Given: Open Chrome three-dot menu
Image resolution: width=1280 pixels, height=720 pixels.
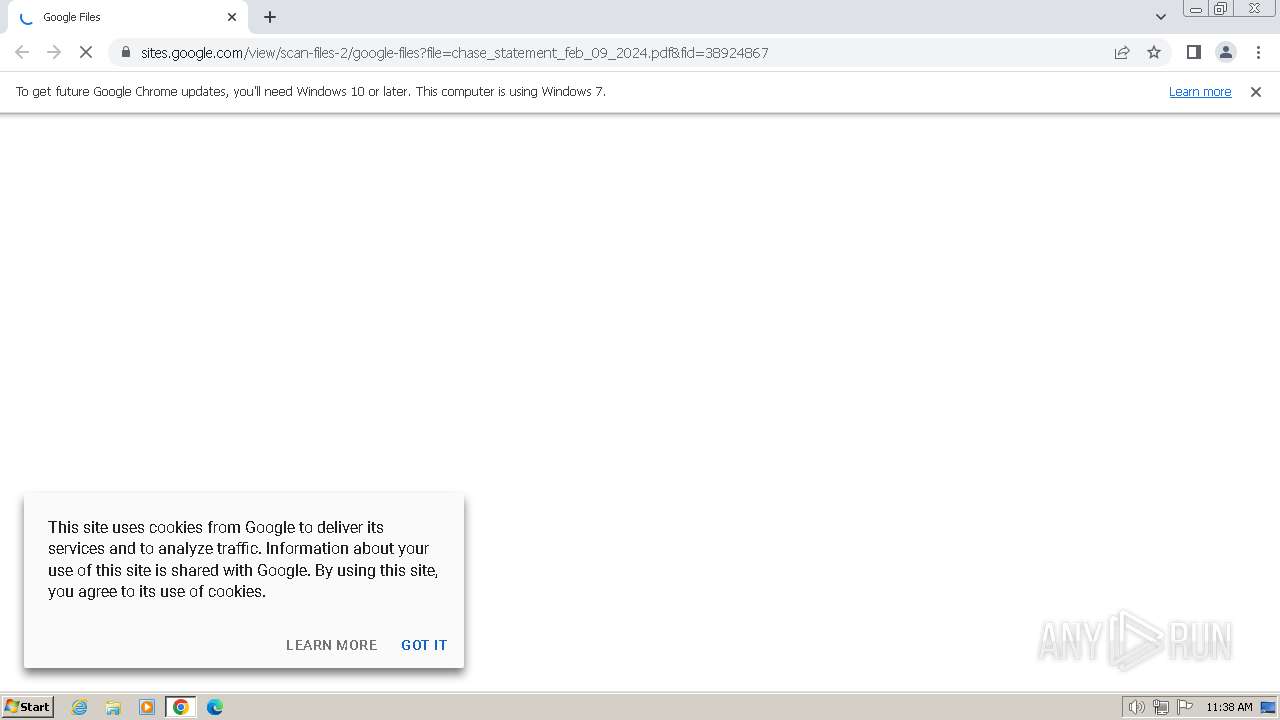Looking at the screenshot, I should [1258, 52].
